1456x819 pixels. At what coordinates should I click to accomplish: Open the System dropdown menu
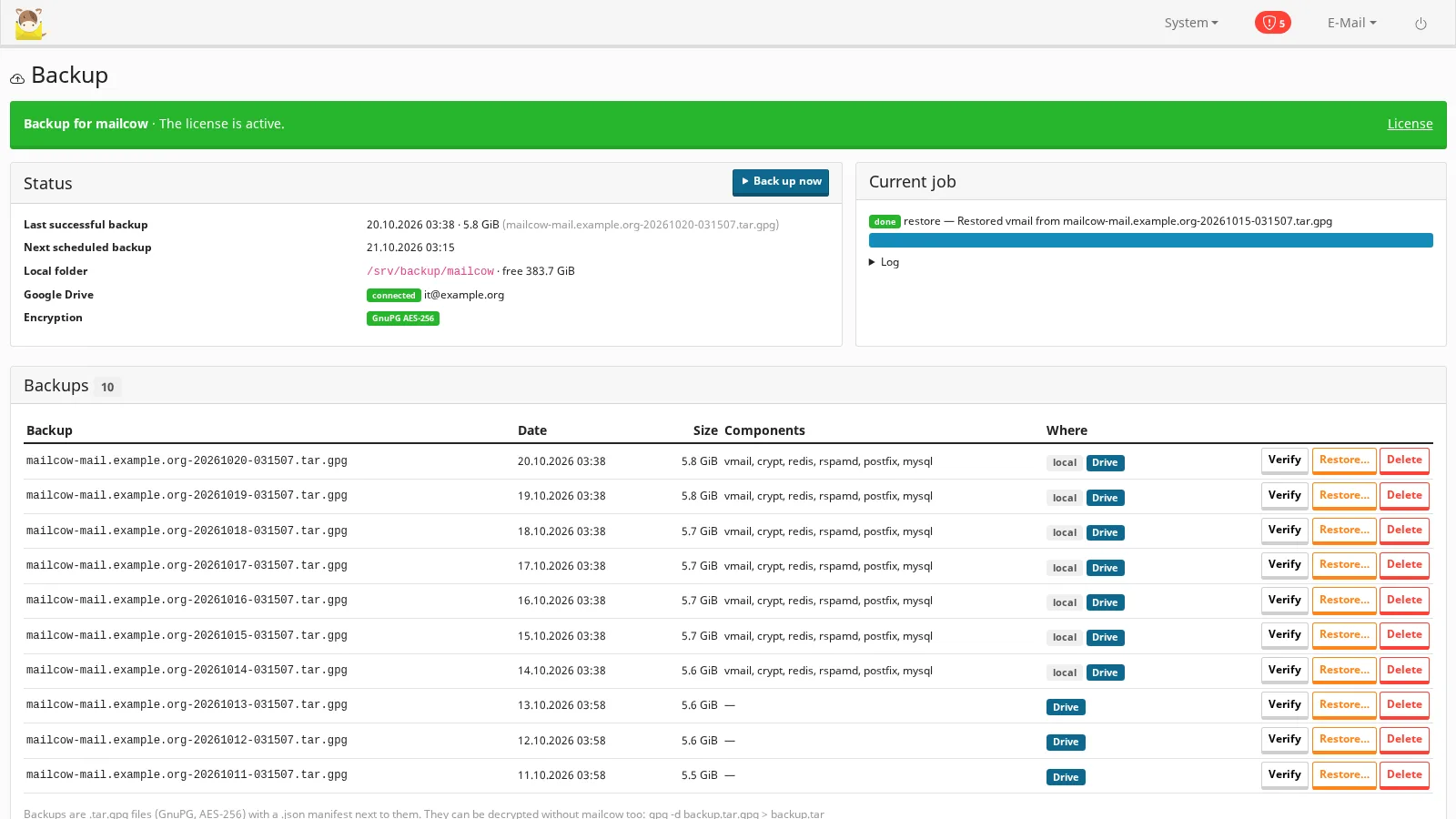(1190, 23)
